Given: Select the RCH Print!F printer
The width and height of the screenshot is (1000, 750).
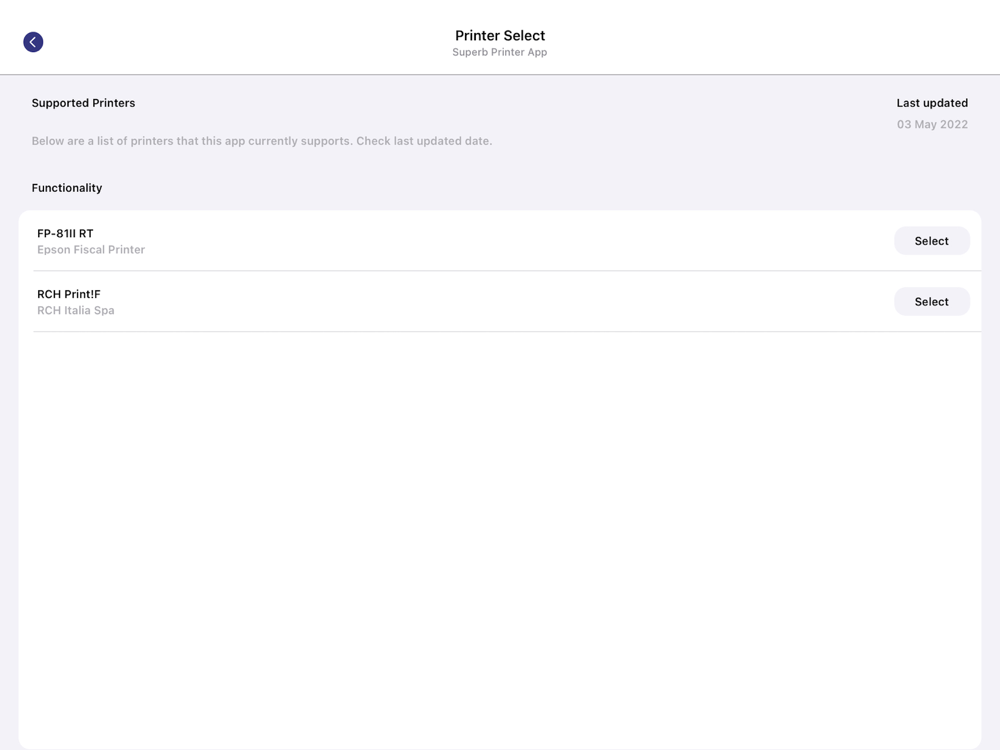Looking at the screenshot, I should (932, 302).
